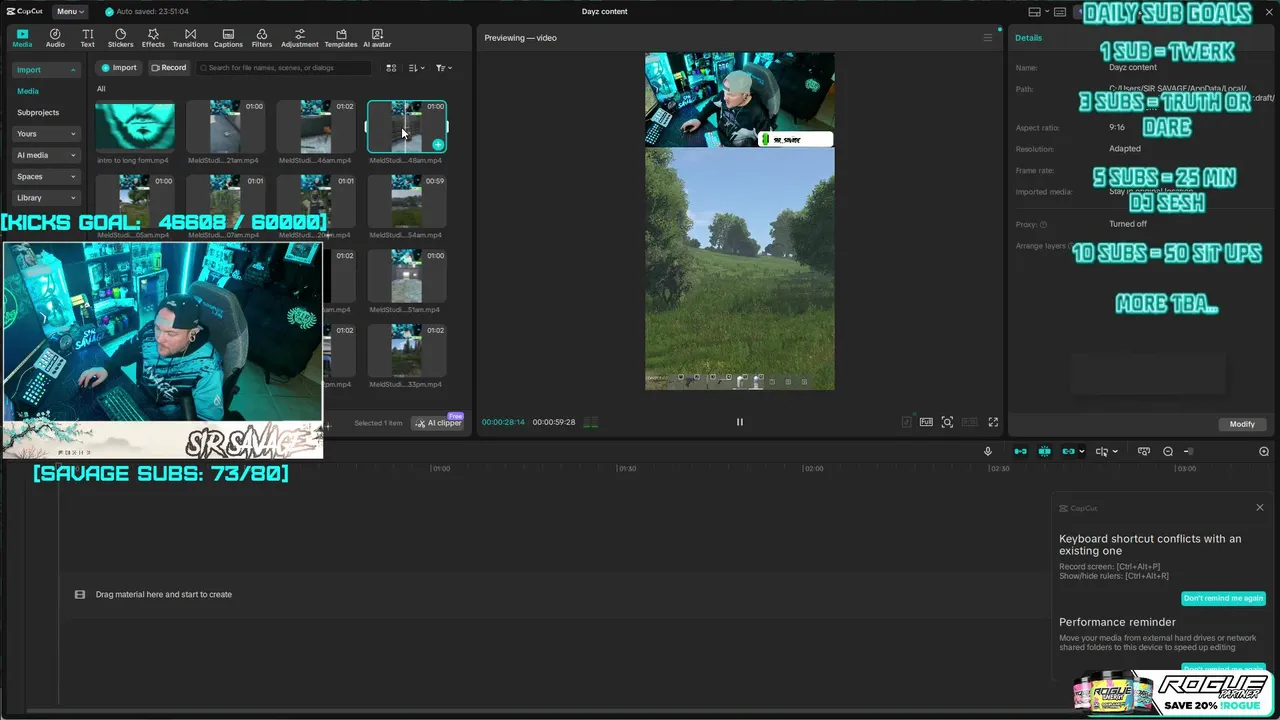Screen dimensions: 1280x720
Task: Click the preview zoom-to-fit icon
Action: pyautogui.click(x=947, y=422)
